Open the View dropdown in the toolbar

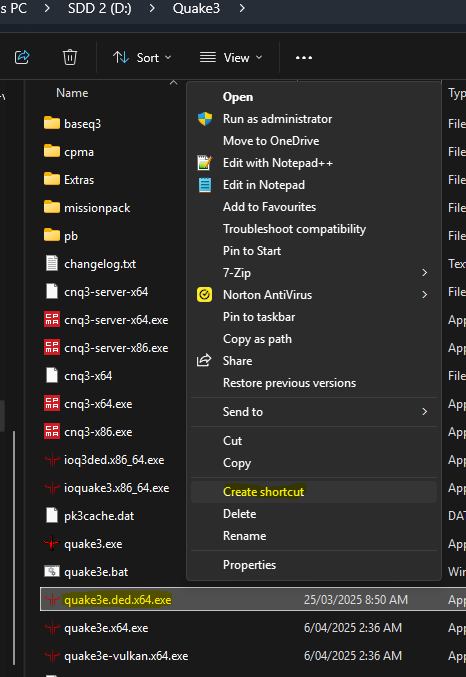231,57
